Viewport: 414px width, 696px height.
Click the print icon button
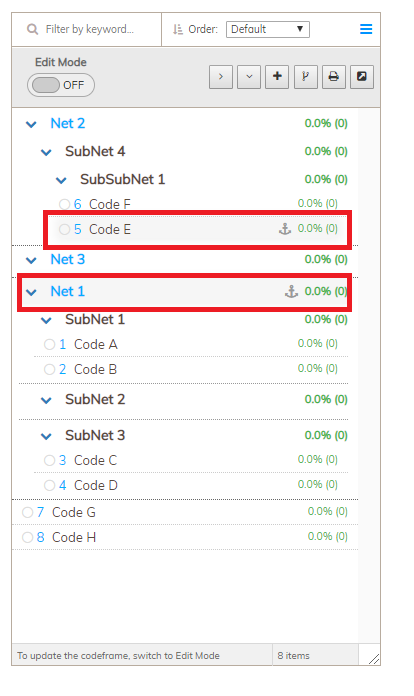tap(334, 77)
